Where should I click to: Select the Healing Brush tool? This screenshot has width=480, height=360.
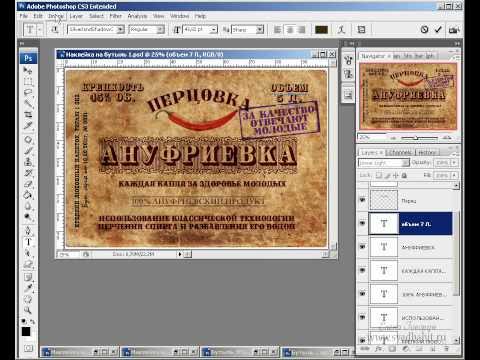tap(28, 140)
